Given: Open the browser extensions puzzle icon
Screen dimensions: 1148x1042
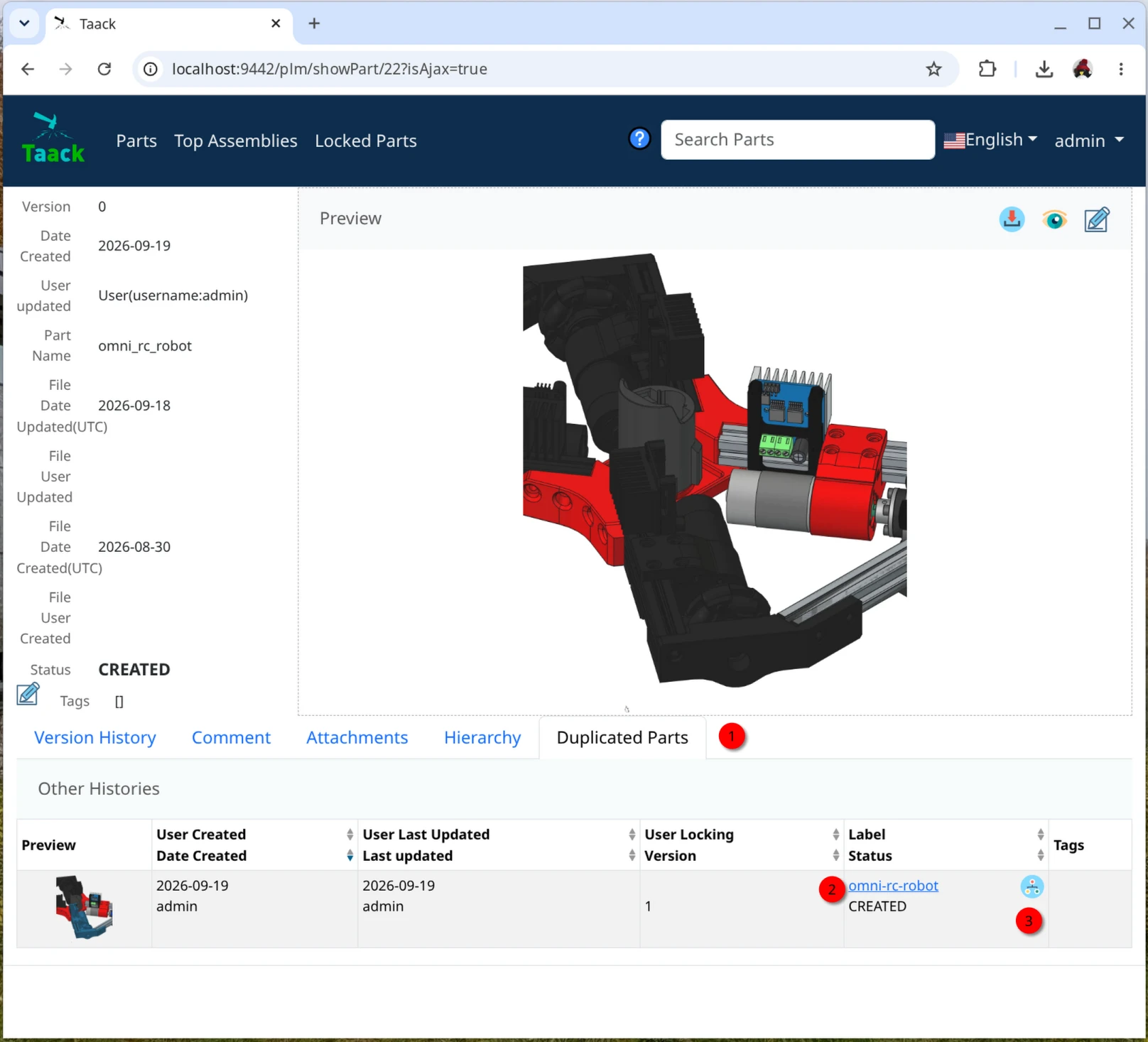Looking at the screenshot, I should (x=987, y=69).
